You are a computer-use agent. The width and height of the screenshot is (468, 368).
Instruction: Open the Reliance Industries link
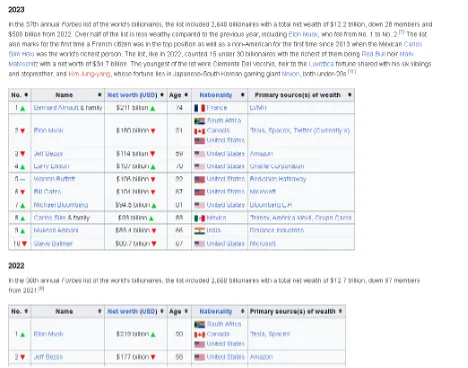tap(277, 230)
